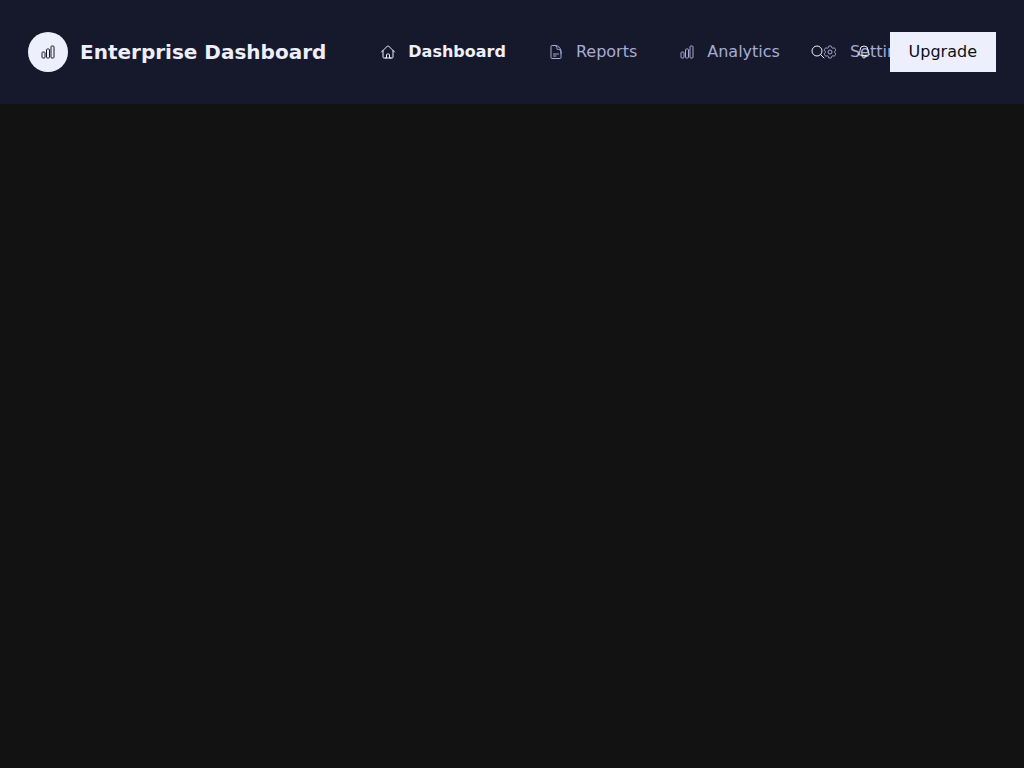The width and height of the screenshot is (1024, 768).
Task: Click the settings gear icon
Action: (830, 52)
